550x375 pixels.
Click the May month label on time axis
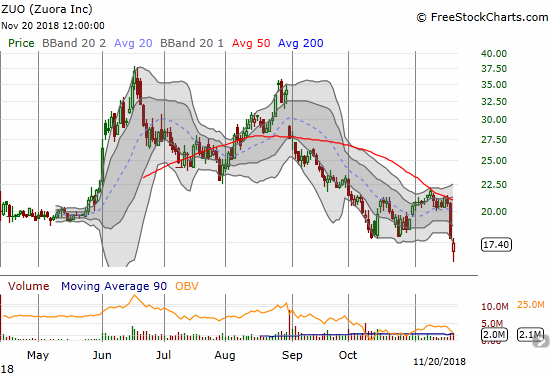38,355
